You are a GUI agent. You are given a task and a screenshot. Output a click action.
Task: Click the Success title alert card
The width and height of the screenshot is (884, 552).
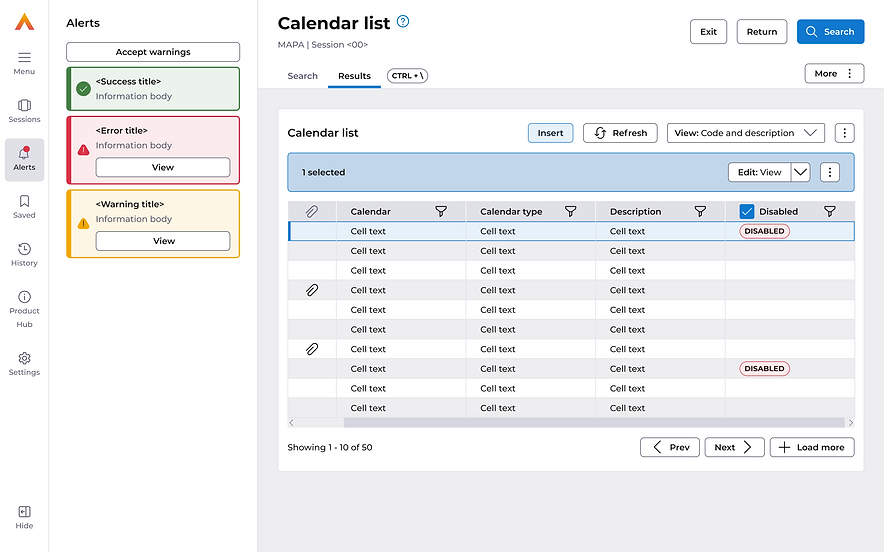coord(153,89)
